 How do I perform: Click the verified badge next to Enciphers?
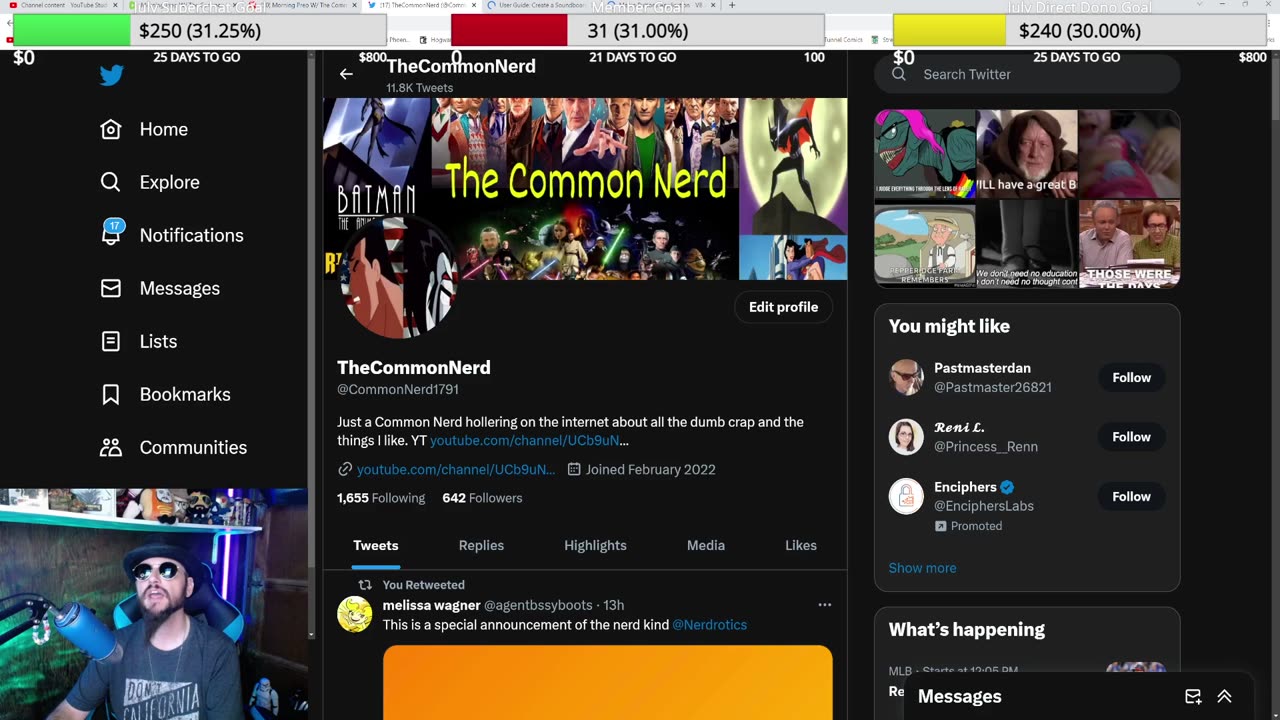1007,487
